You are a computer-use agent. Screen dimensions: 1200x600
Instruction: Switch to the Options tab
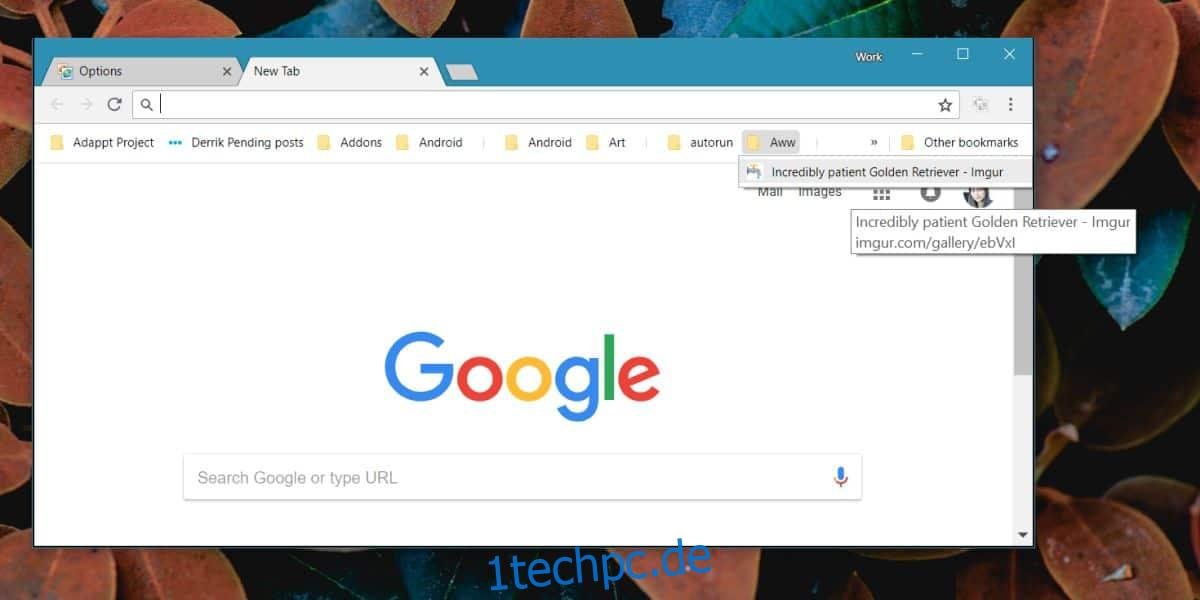142,71
